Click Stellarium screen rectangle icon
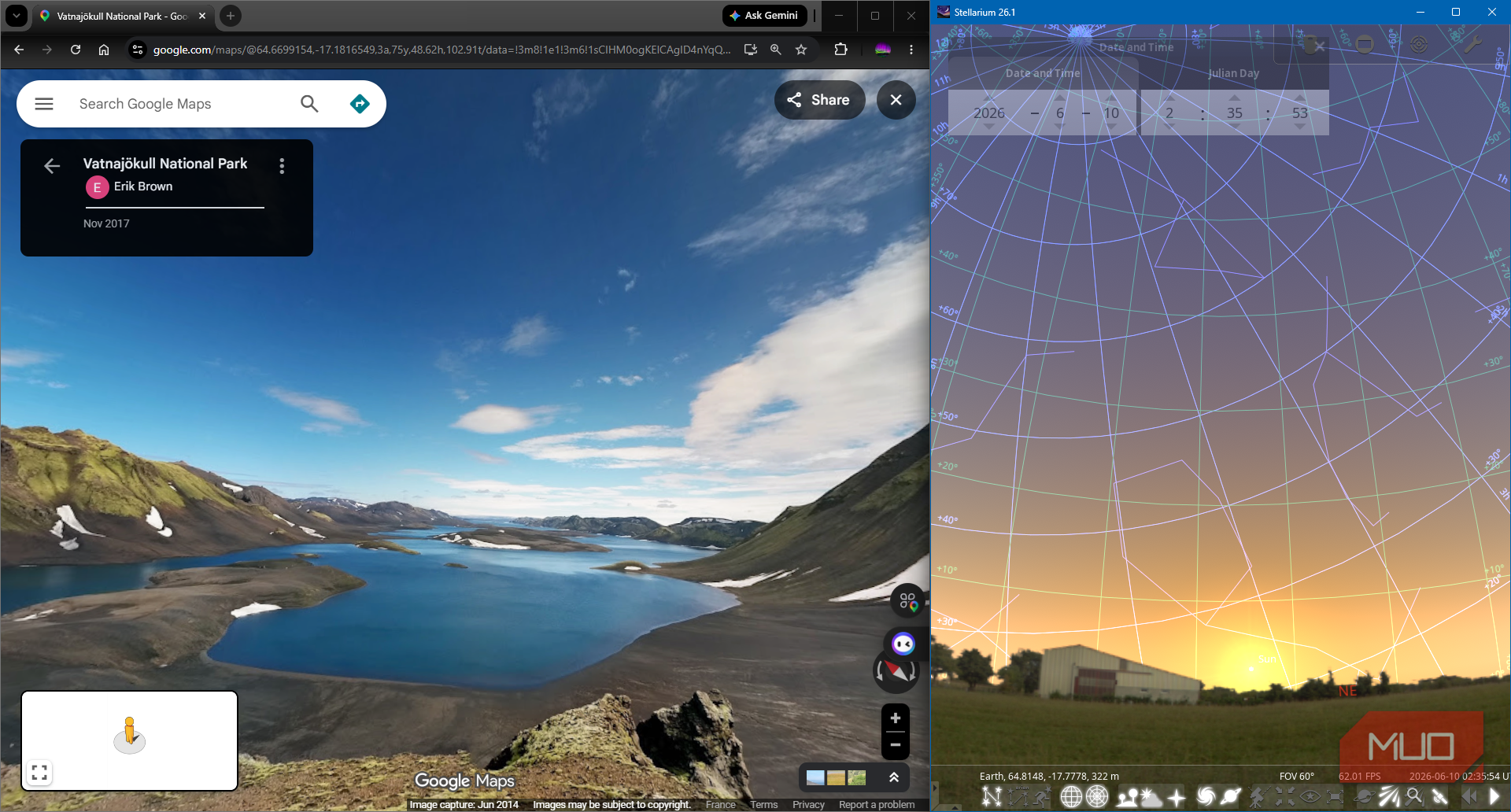The height and width of the screenshot is (812, 1511). tap(1365, 44)
